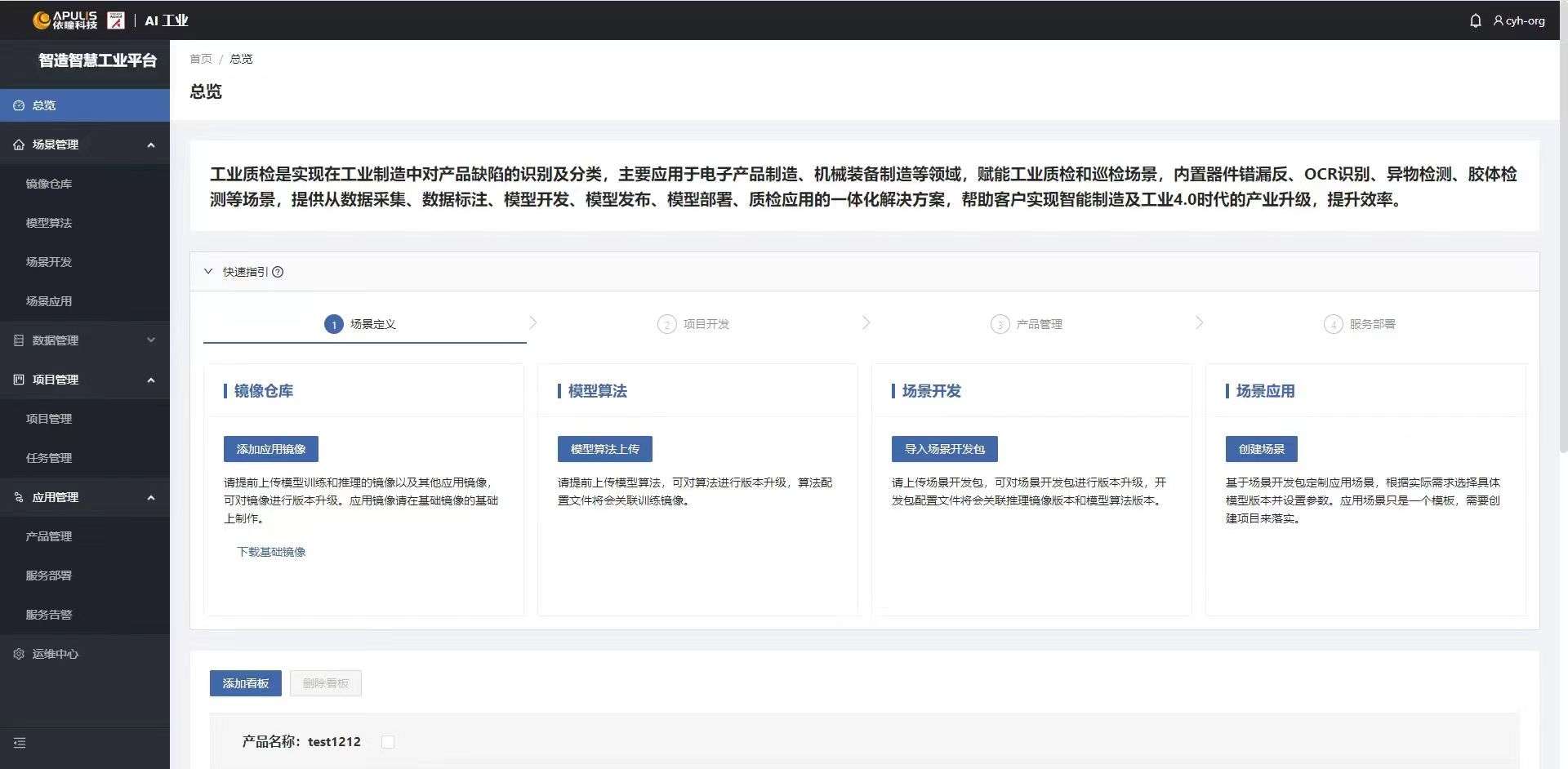Click the red logo next to AI 工业

116,20
